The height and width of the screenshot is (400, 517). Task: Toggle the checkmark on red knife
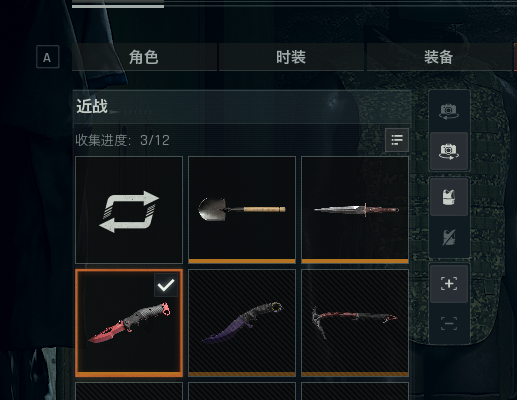(x=166, y=285)
